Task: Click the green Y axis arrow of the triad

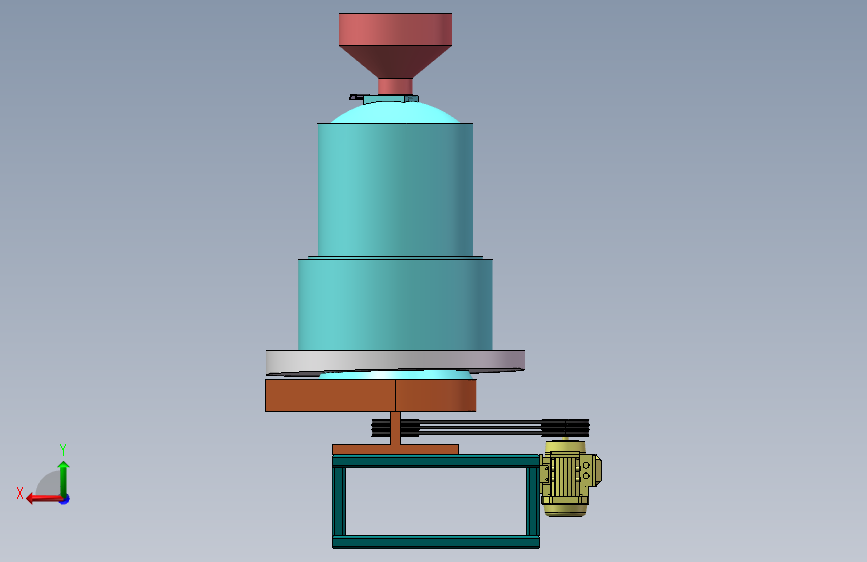Action: [x=64, y=477]
